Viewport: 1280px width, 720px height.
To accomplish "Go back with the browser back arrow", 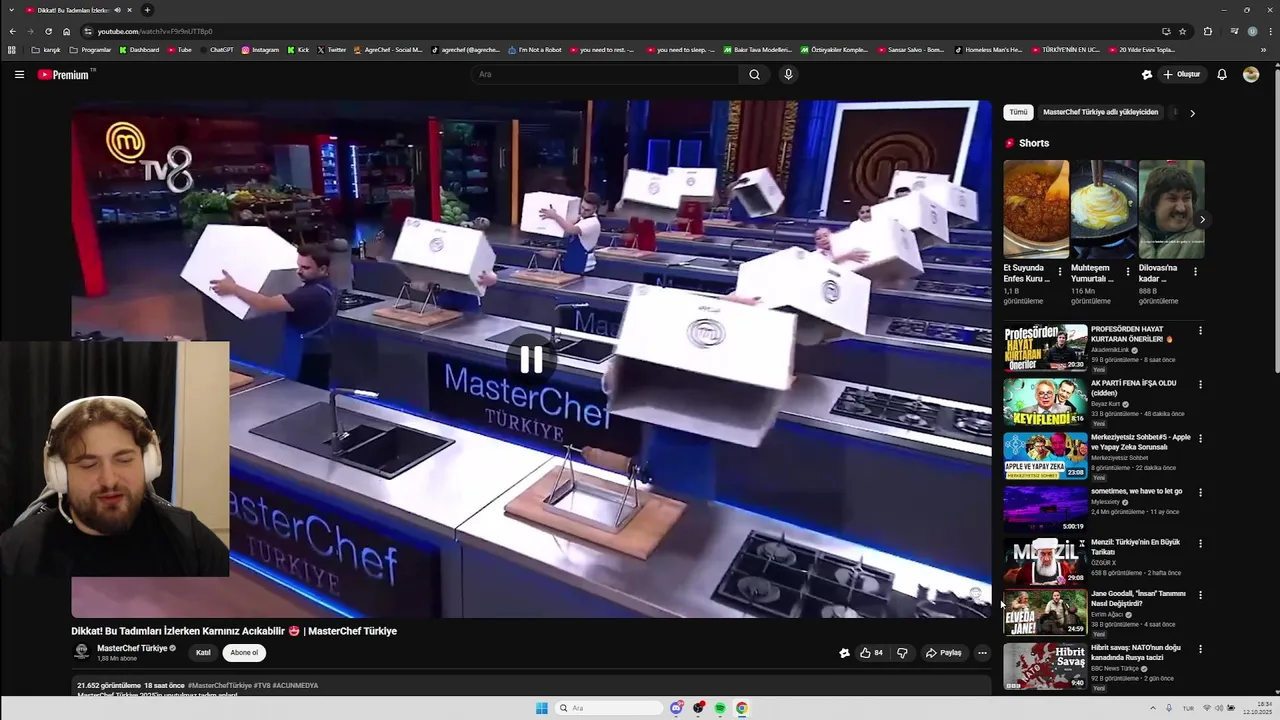I will (x=12, y=31).
